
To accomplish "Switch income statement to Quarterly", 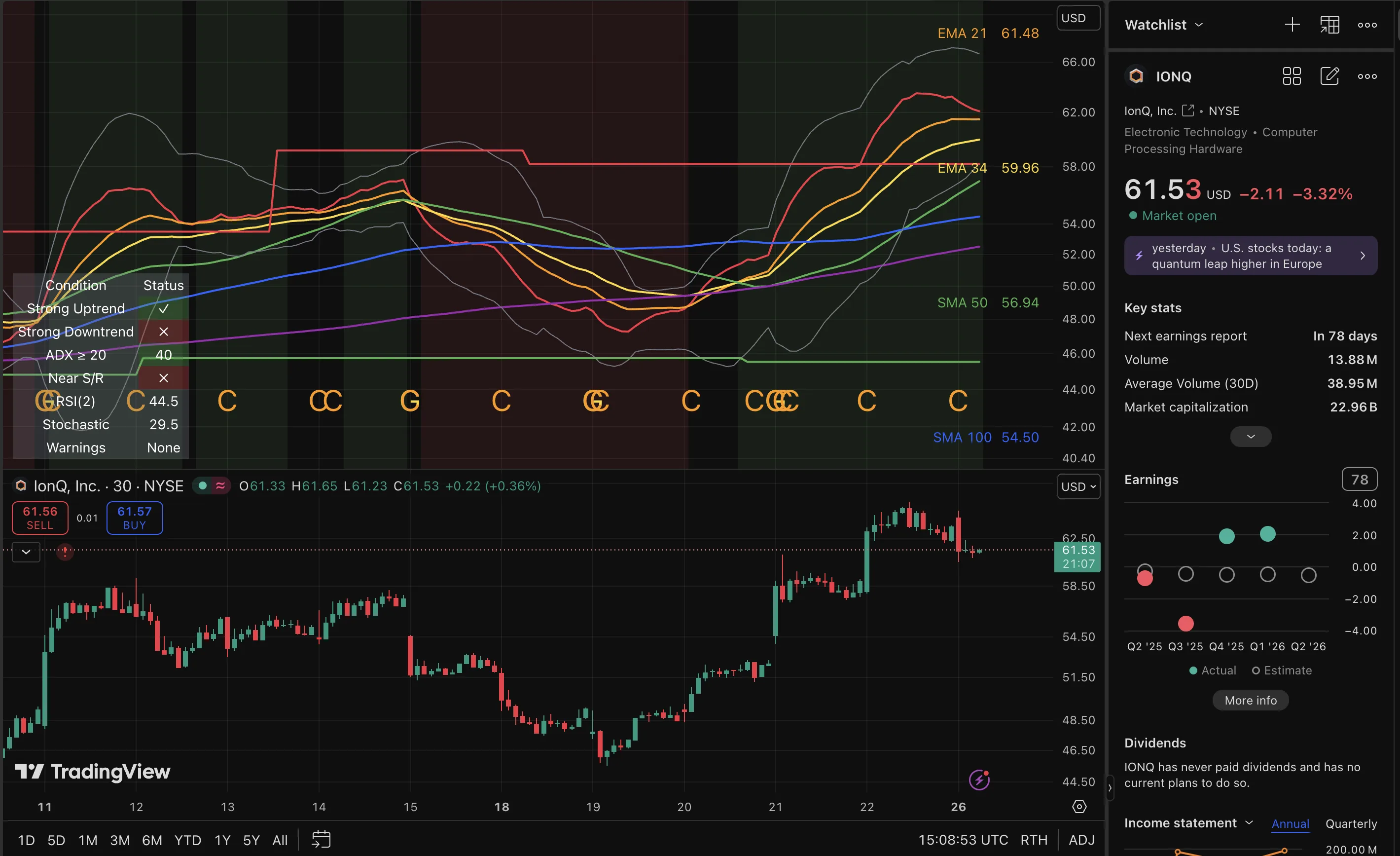I will (x=1351, y=823).
